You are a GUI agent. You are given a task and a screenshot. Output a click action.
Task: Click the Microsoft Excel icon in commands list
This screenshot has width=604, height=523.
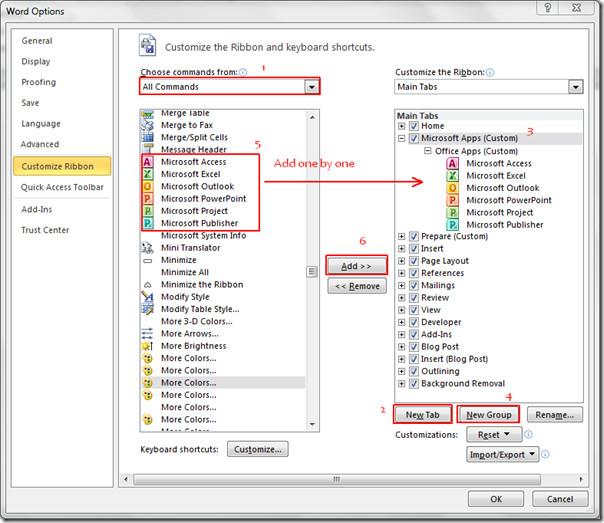(148, 174)
